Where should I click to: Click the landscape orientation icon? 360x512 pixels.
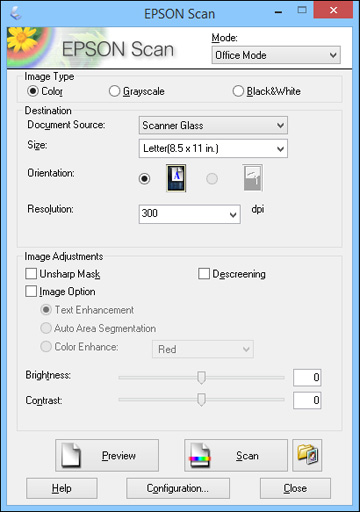tap(253, 178)
